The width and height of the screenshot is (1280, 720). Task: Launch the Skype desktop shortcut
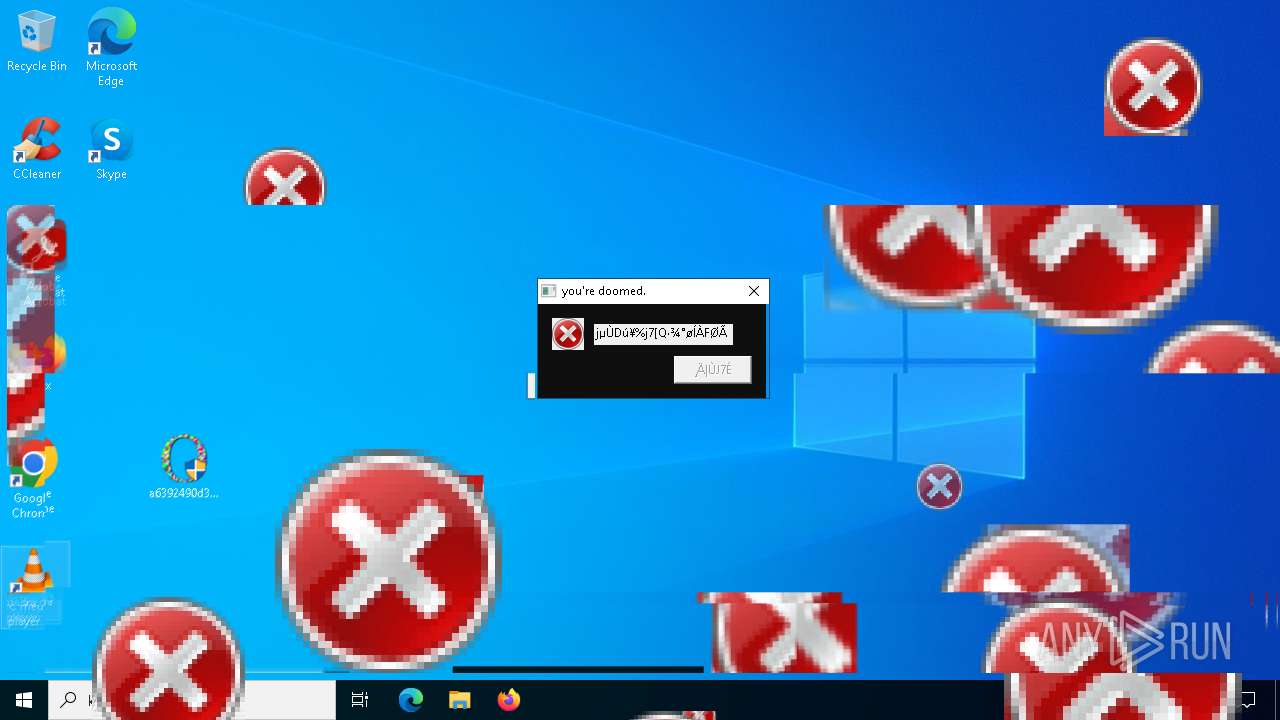(111, 149)
